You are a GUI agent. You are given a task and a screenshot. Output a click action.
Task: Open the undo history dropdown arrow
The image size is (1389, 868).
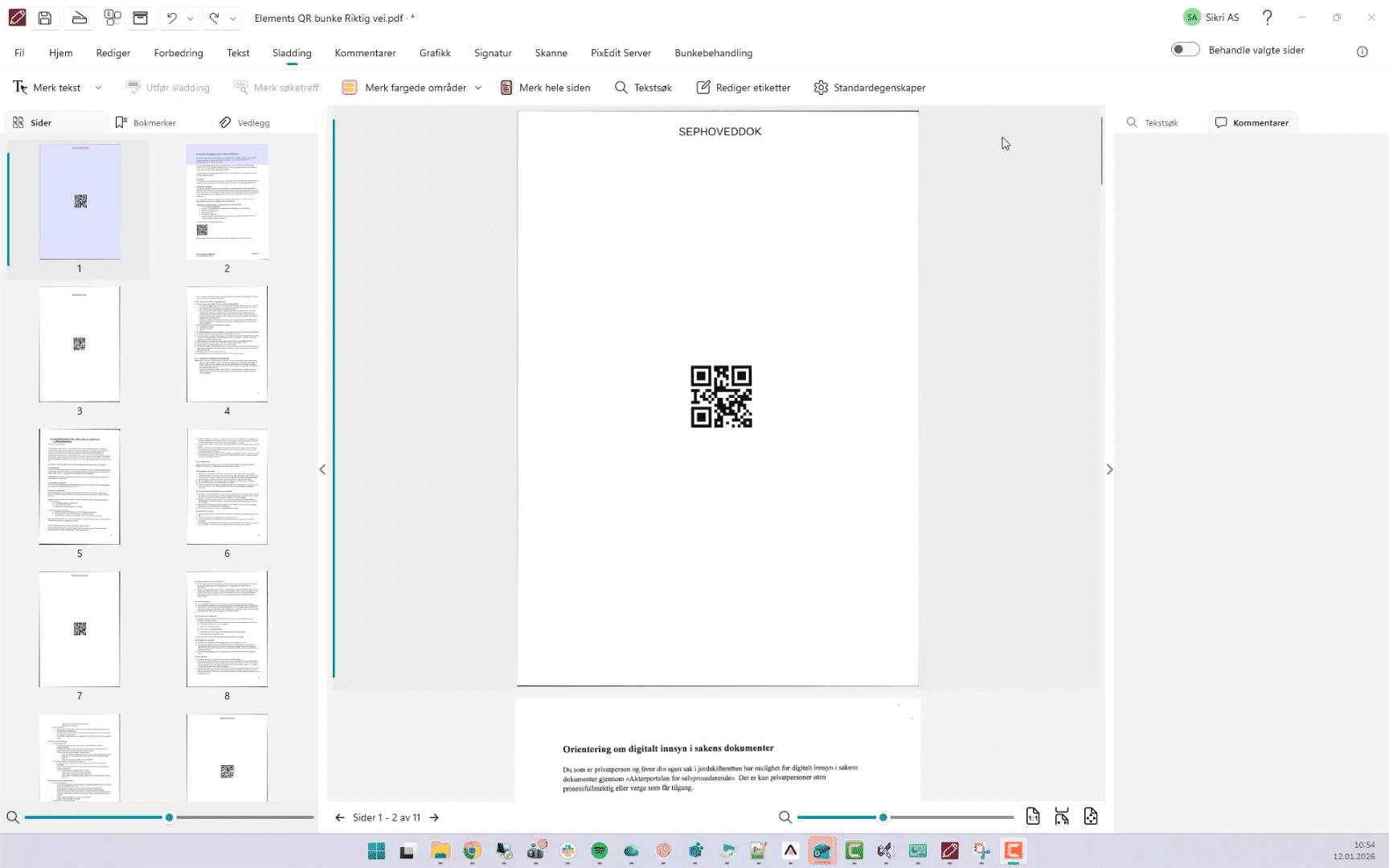pyautogui.click(x=190, y=18)
